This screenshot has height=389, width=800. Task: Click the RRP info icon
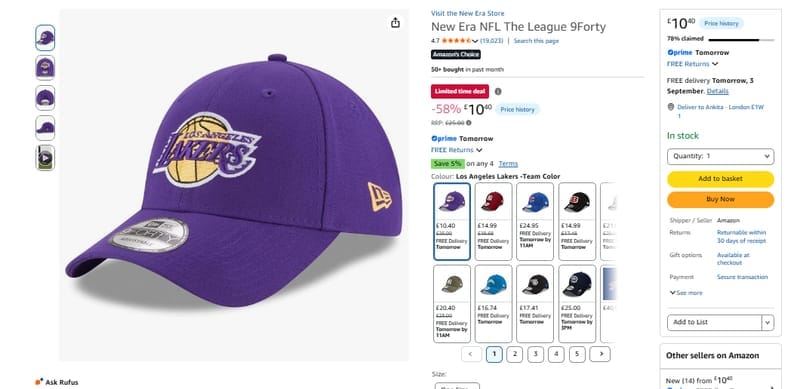click(468, 123)
